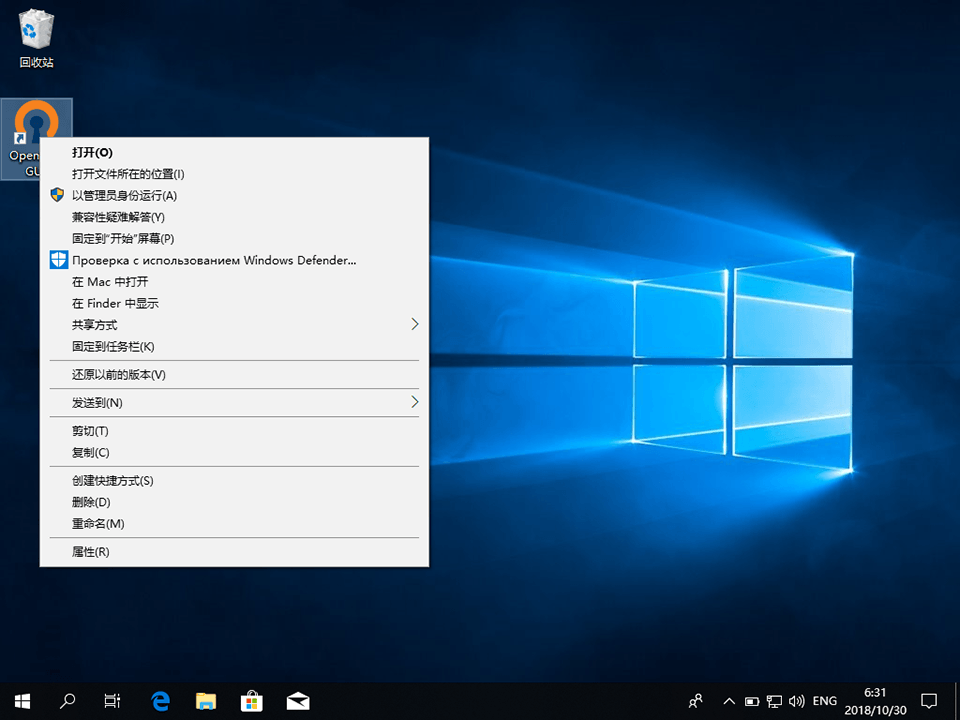
Task: Click the network tray icon
Action: pos(774,701)
